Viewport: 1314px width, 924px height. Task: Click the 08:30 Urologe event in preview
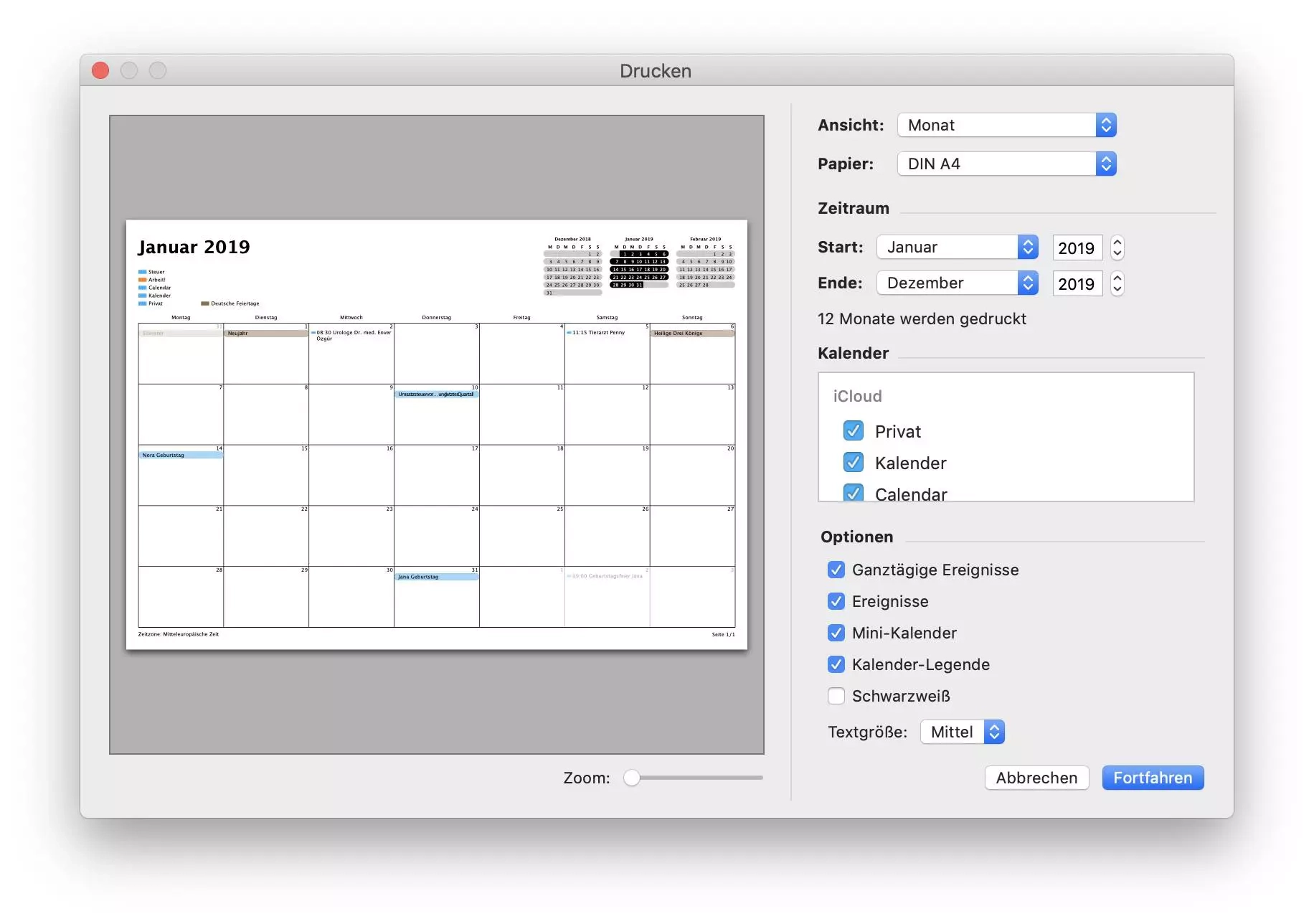click(351, 335)
